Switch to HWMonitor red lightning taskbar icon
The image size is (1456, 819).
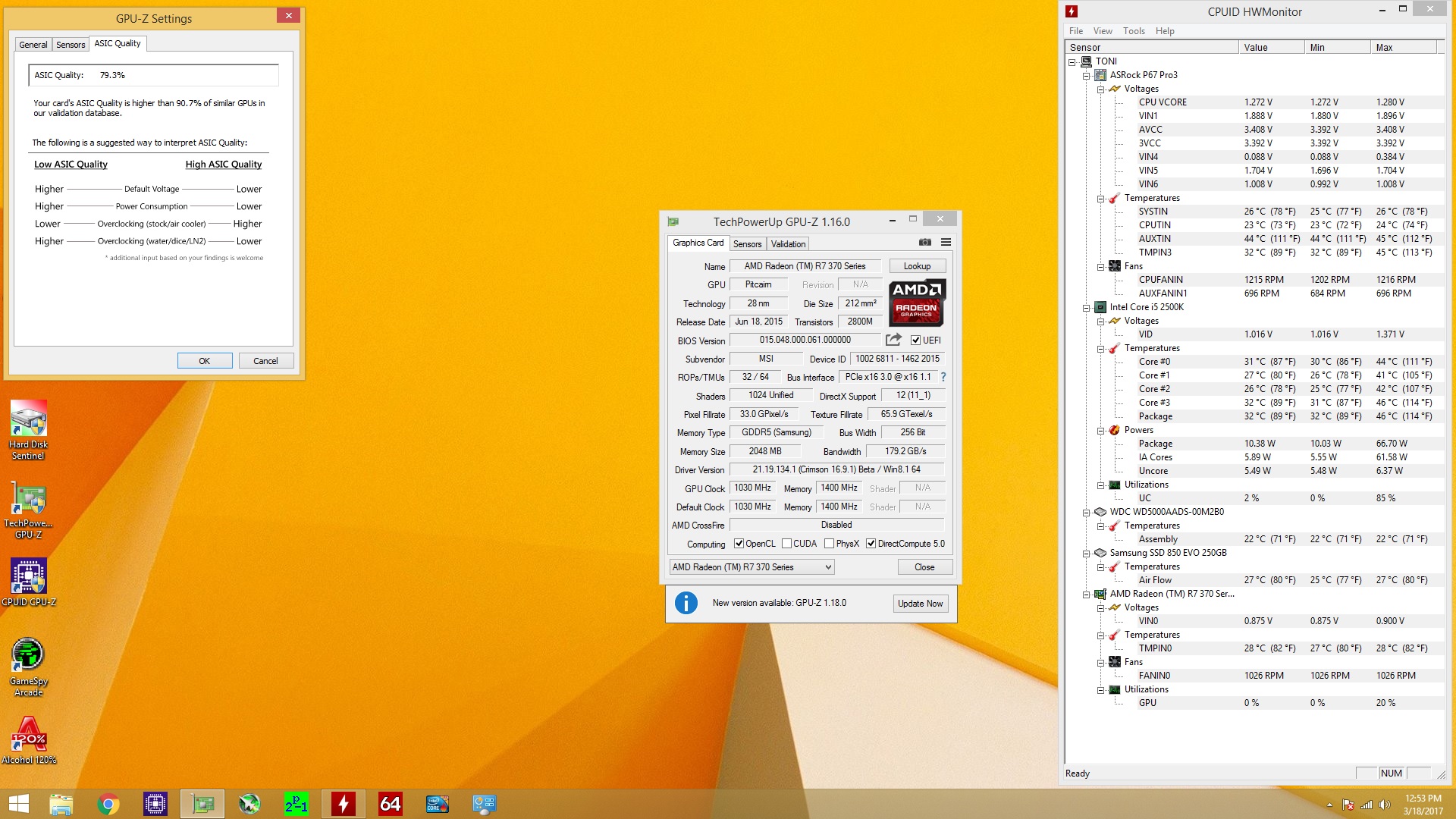coord(343,804)
